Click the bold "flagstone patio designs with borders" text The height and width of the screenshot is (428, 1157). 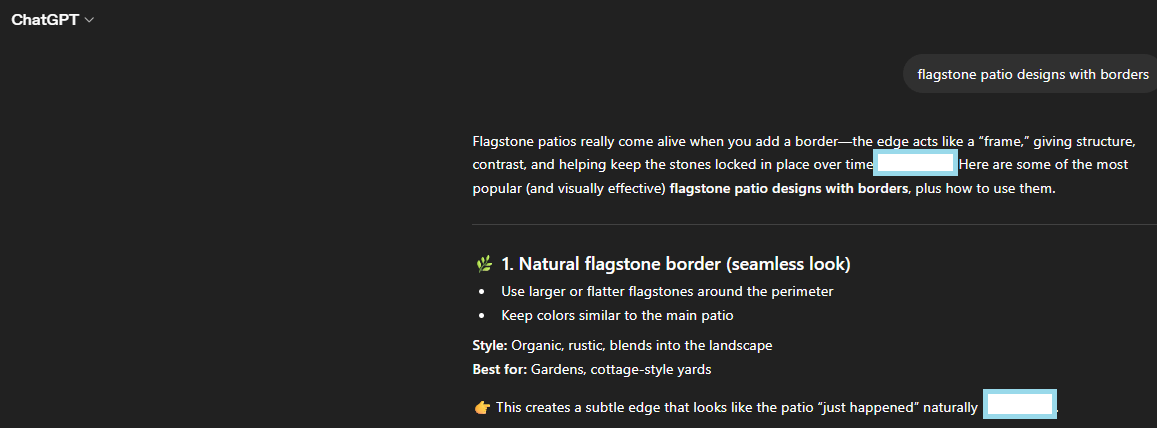coord(789,188)
